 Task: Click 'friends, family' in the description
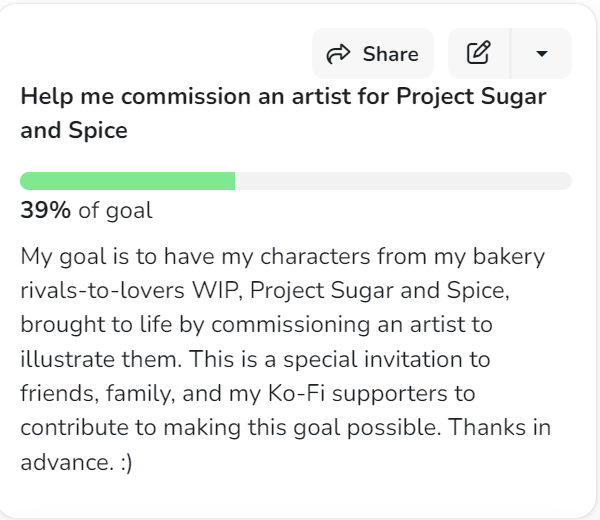pyautogui.click(x=98, y=394)
